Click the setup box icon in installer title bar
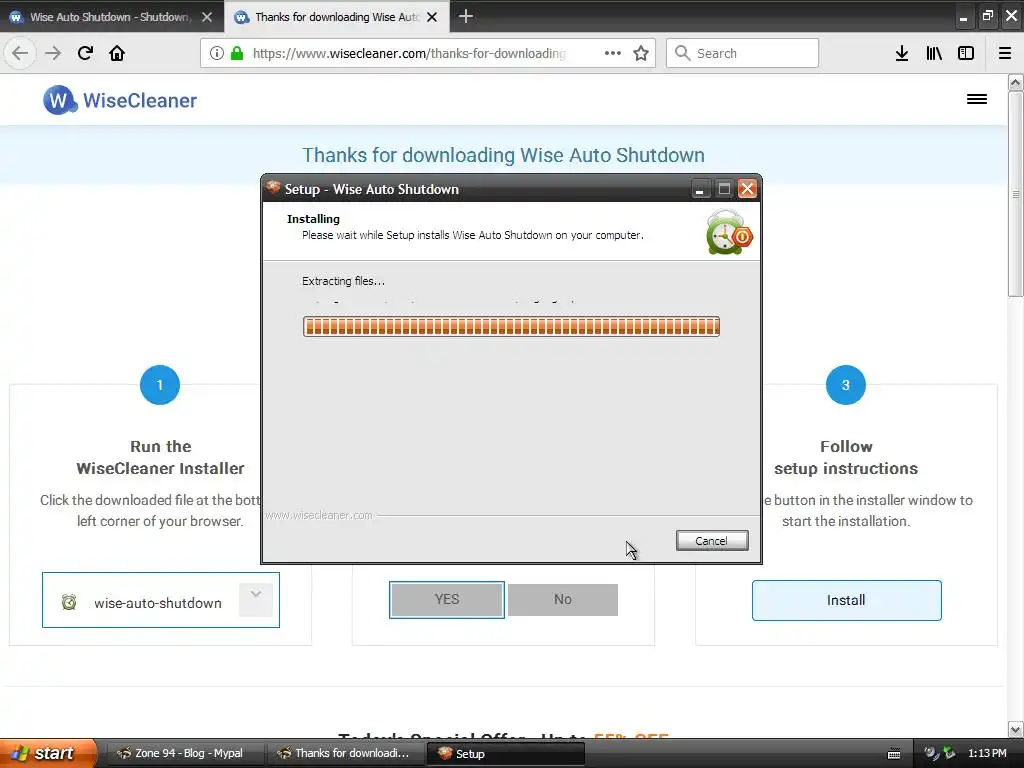Image resolution: width=1024 pixels, height=768 pixels. (274, 189)
